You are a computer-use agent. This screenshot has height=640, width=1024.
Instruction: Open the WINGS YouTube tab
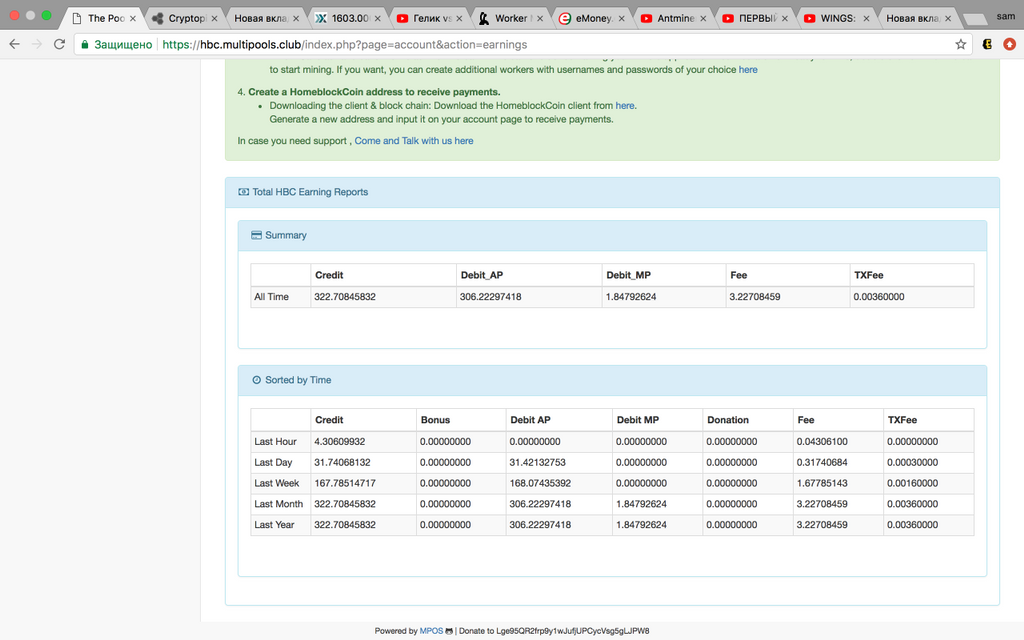tap(834, 18)
